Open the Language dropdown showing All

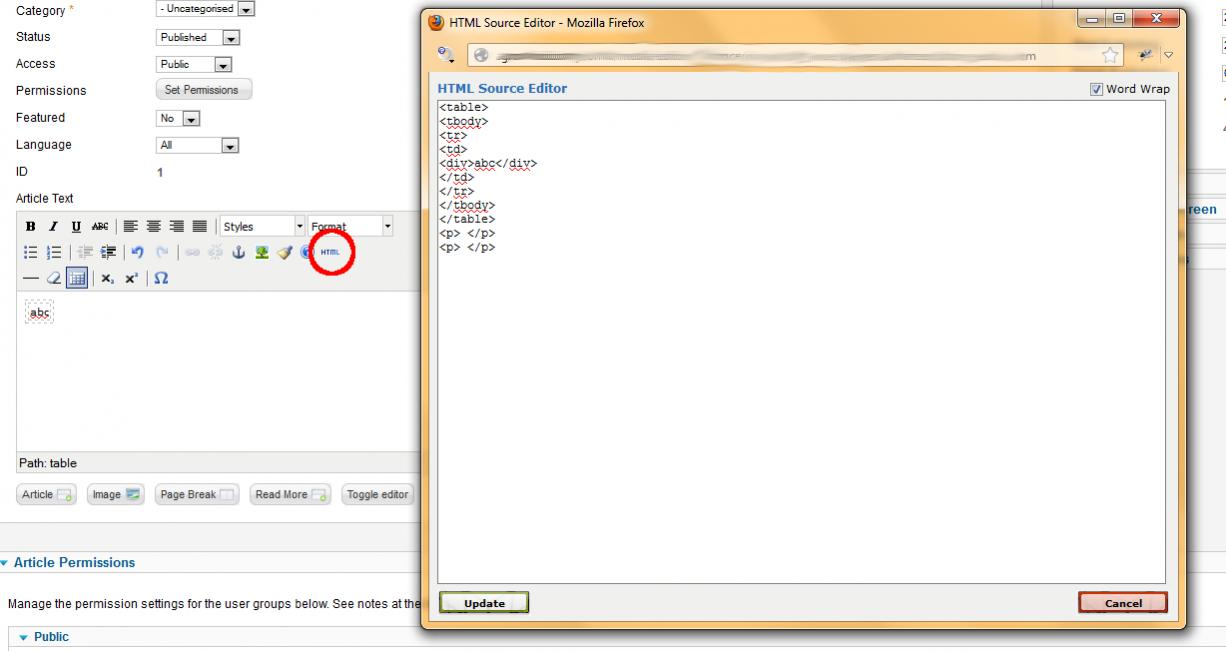(x=198, y=145)
